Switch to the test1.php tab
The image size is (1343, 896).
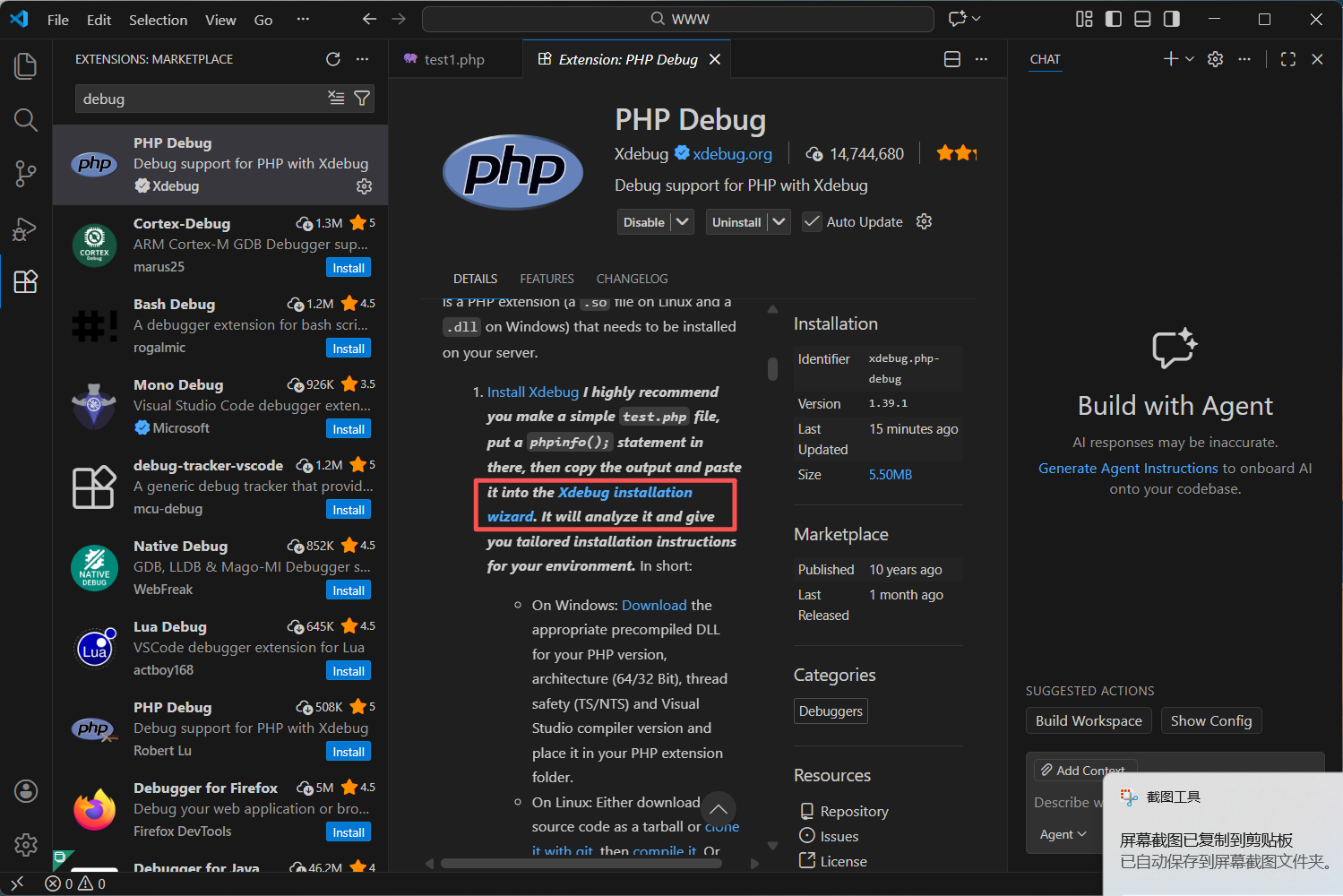coord(455,59)
